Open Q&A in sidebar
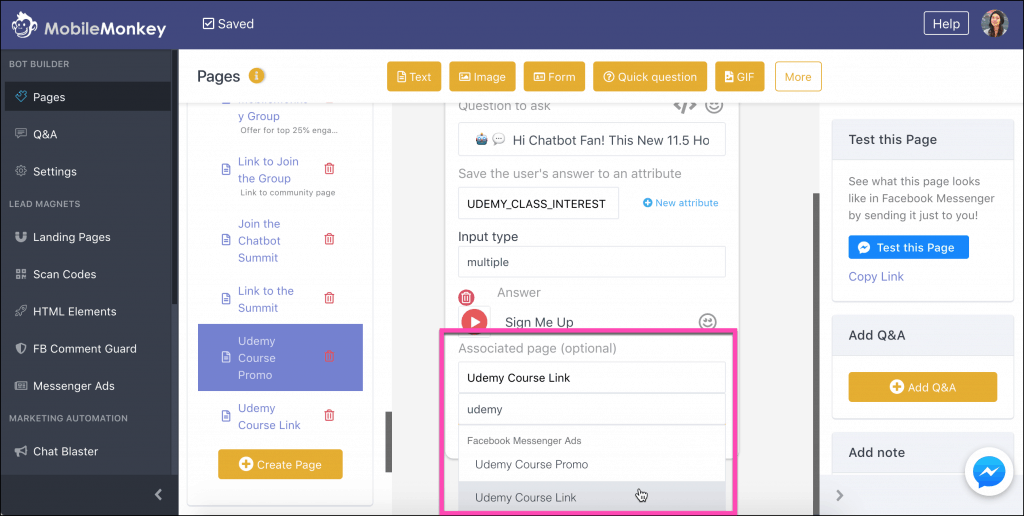 pos(88,134)
